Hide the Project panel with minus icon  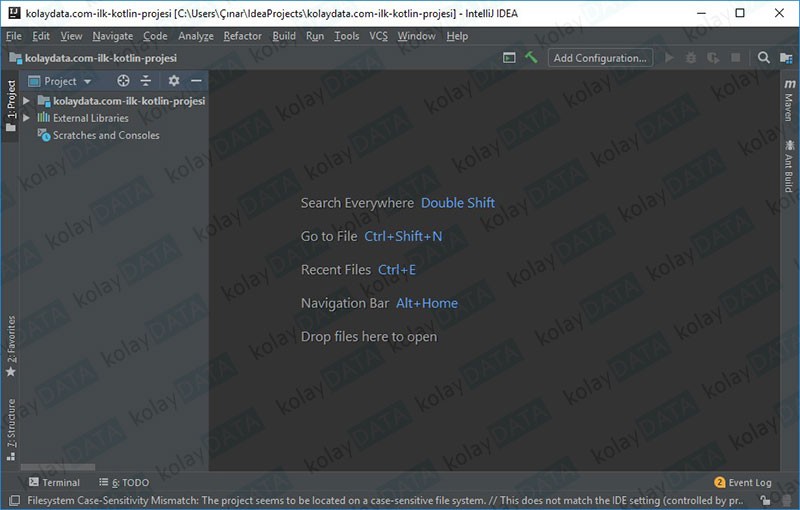click(x=196, y=81)
